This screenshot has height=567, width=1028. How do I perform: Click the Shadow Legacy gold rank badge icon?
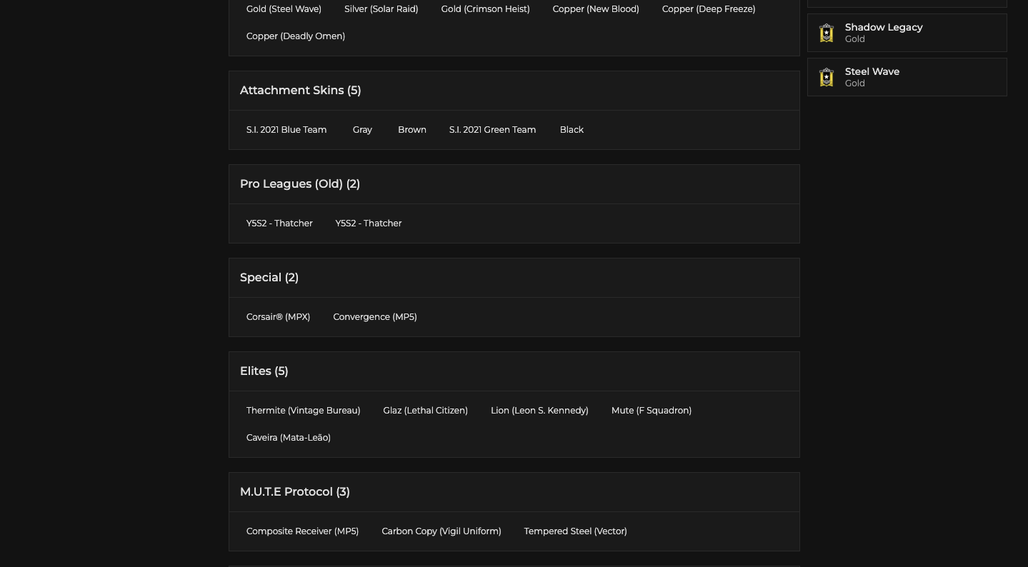(826, 33)
